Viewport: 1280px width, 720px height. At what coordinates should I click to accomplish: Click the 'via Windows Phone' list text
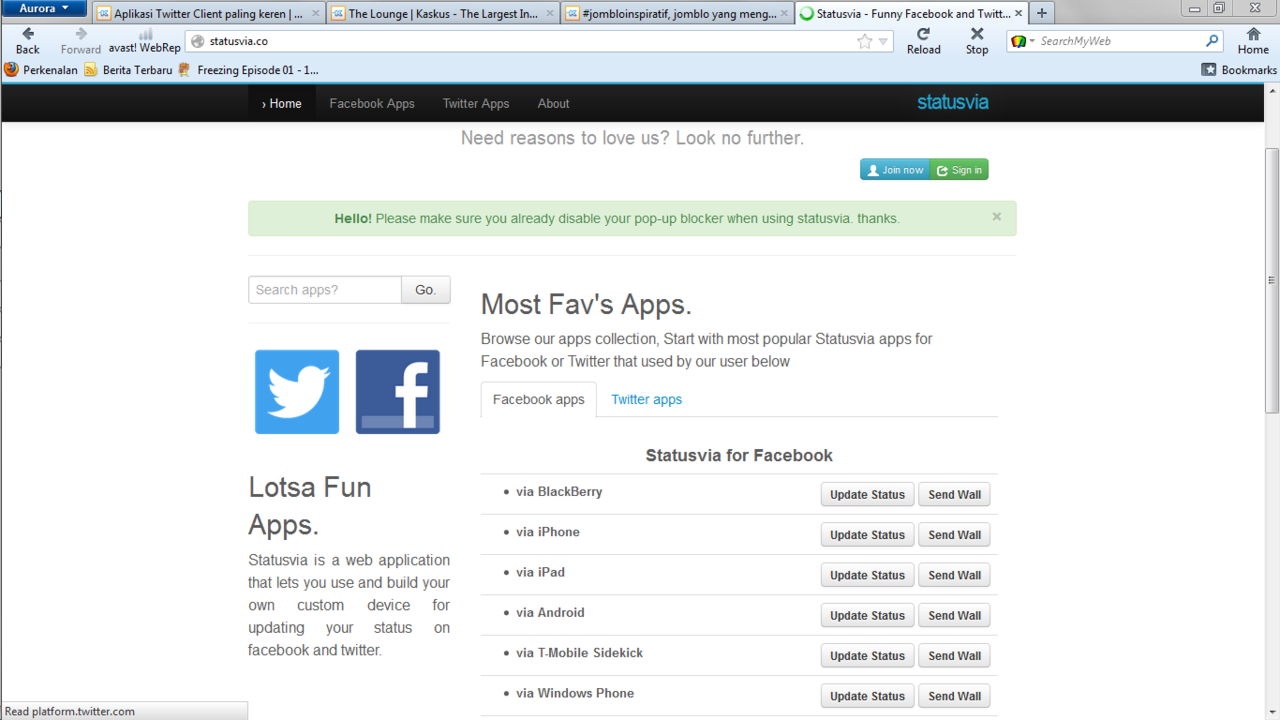575,693
